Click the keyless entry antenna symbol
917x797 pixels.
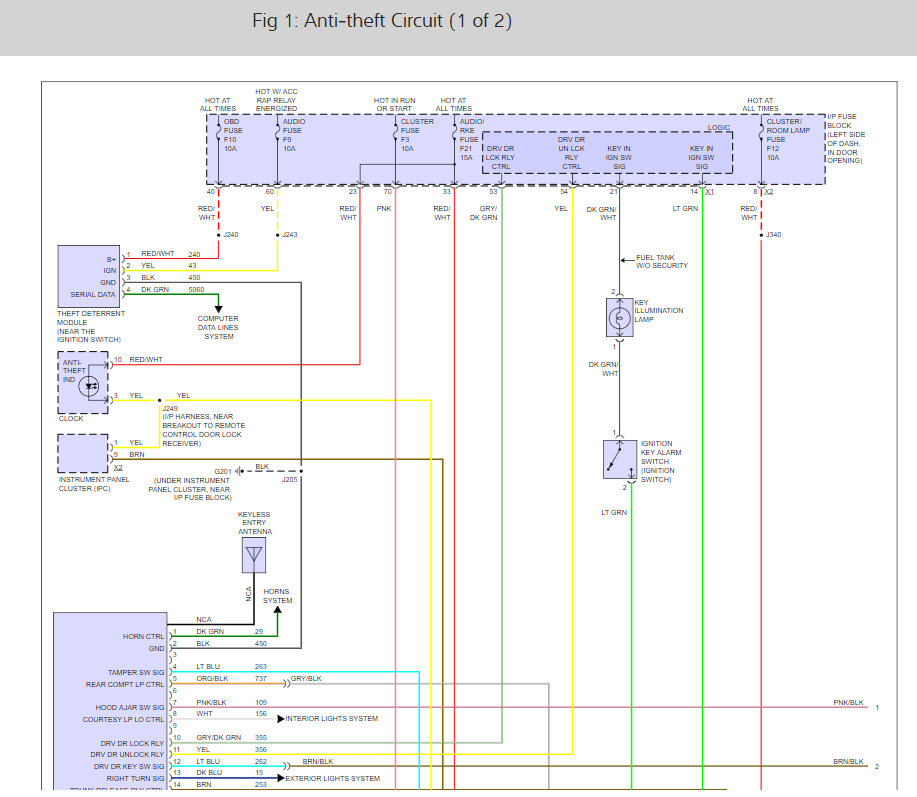[x=254, y=555]
